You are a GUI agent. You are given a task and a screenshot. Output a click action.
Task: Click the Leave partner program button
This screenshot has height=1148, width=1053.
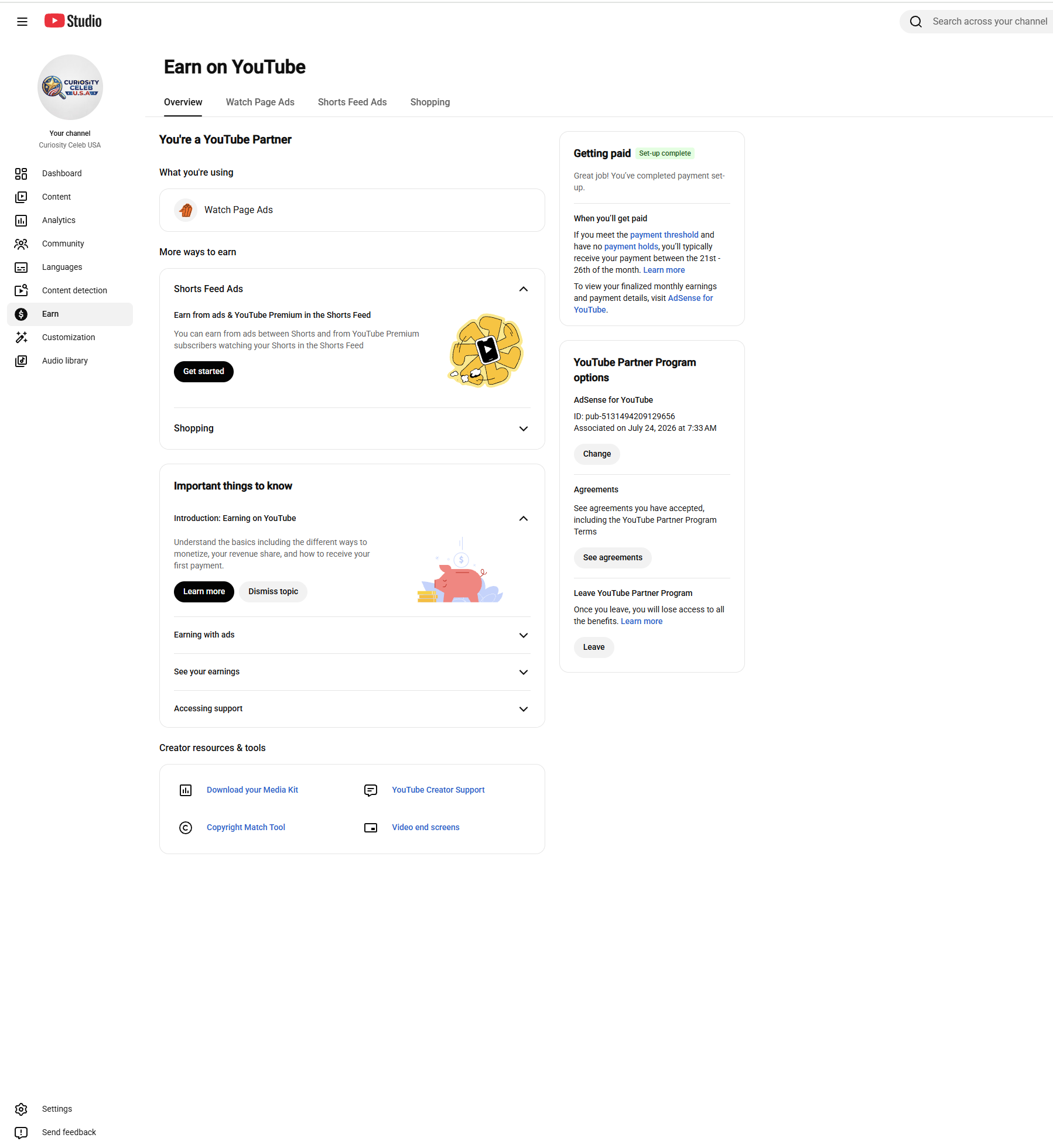pyautogui.click(x=594, y=647)
